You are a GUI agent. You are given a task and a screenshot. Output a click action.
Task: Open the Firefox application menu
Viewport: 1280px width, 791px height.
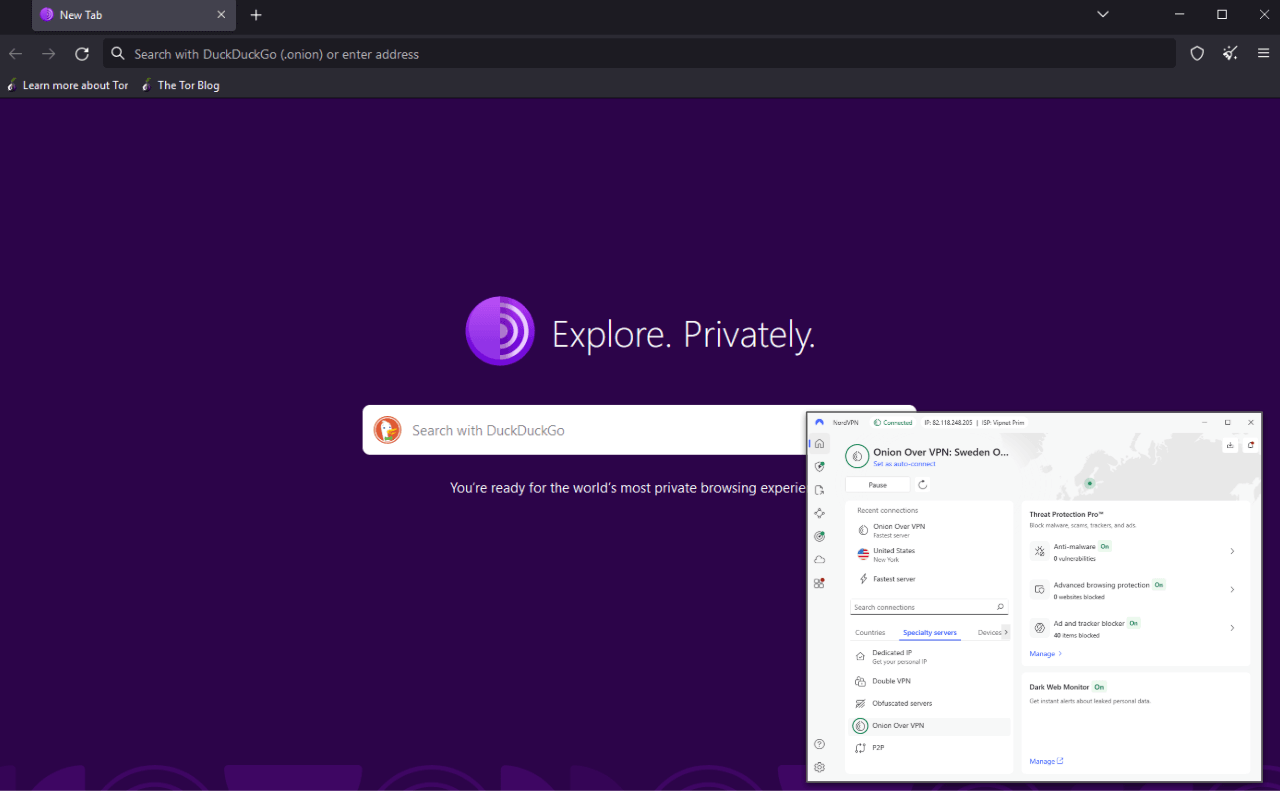pyautogui.click(x=1264, y=53)
